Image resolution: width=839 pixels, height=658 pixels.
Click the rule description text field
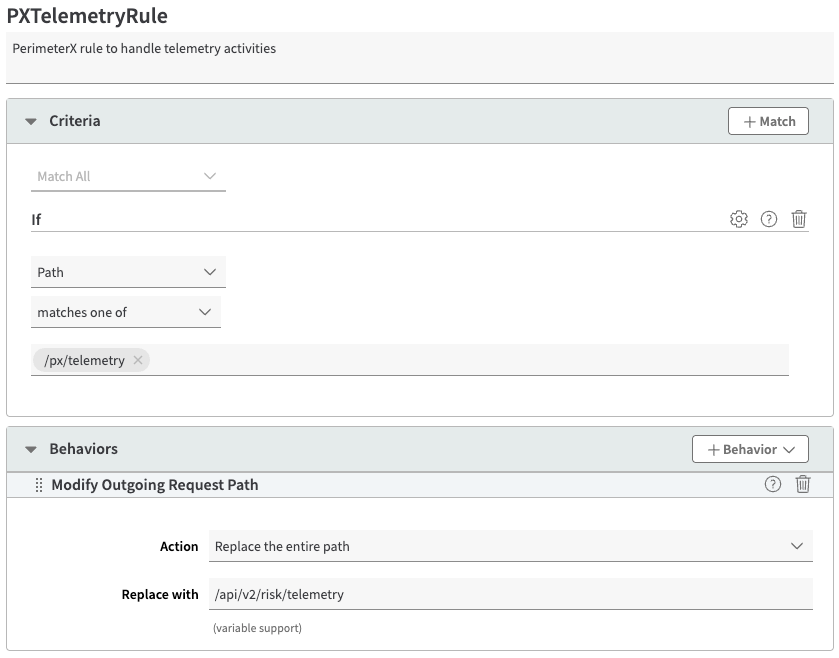[420, 57]
